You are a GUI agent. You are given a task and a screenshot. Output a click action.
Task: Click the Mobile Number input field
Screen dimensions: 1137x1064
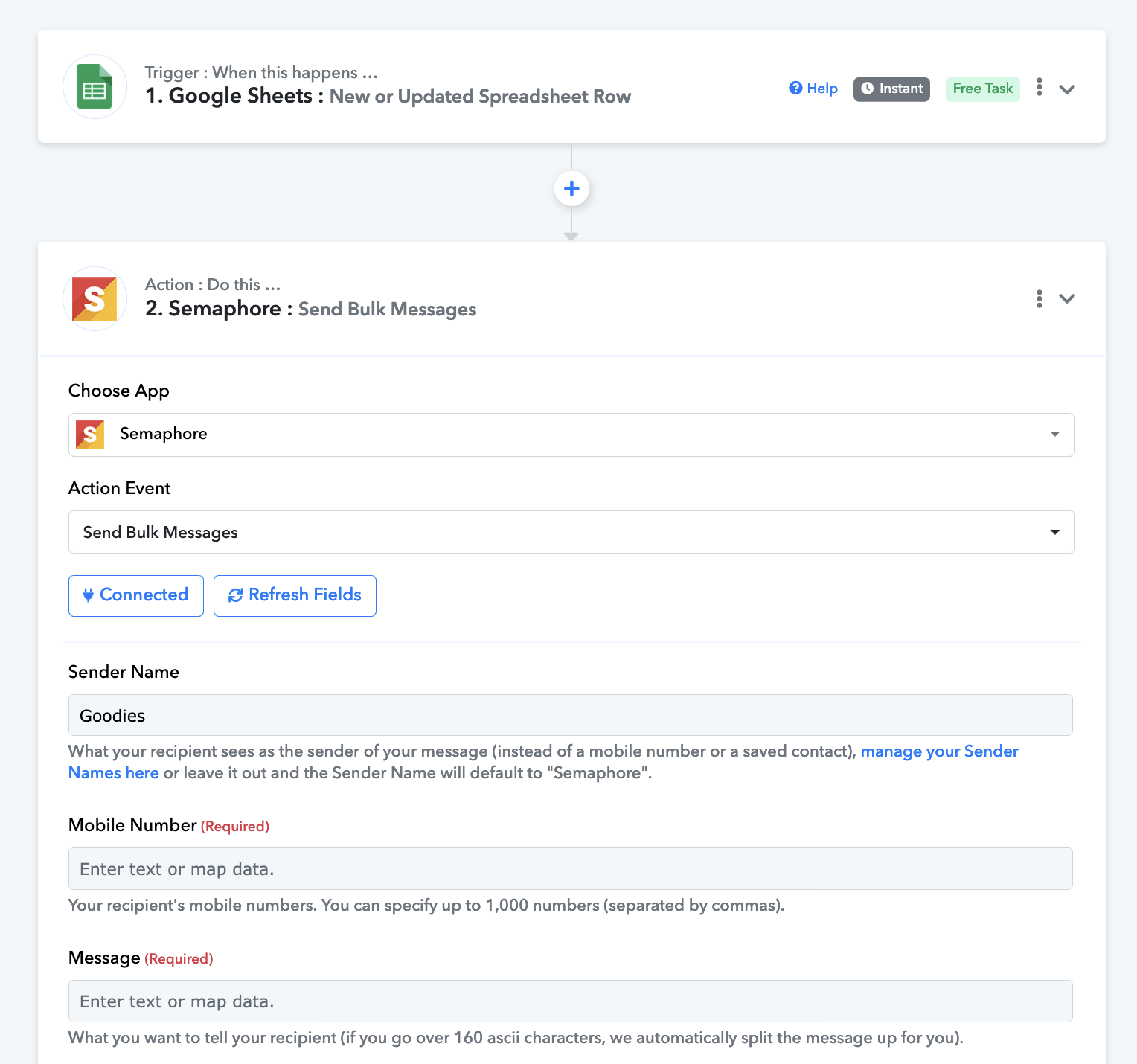coord(571,869)
